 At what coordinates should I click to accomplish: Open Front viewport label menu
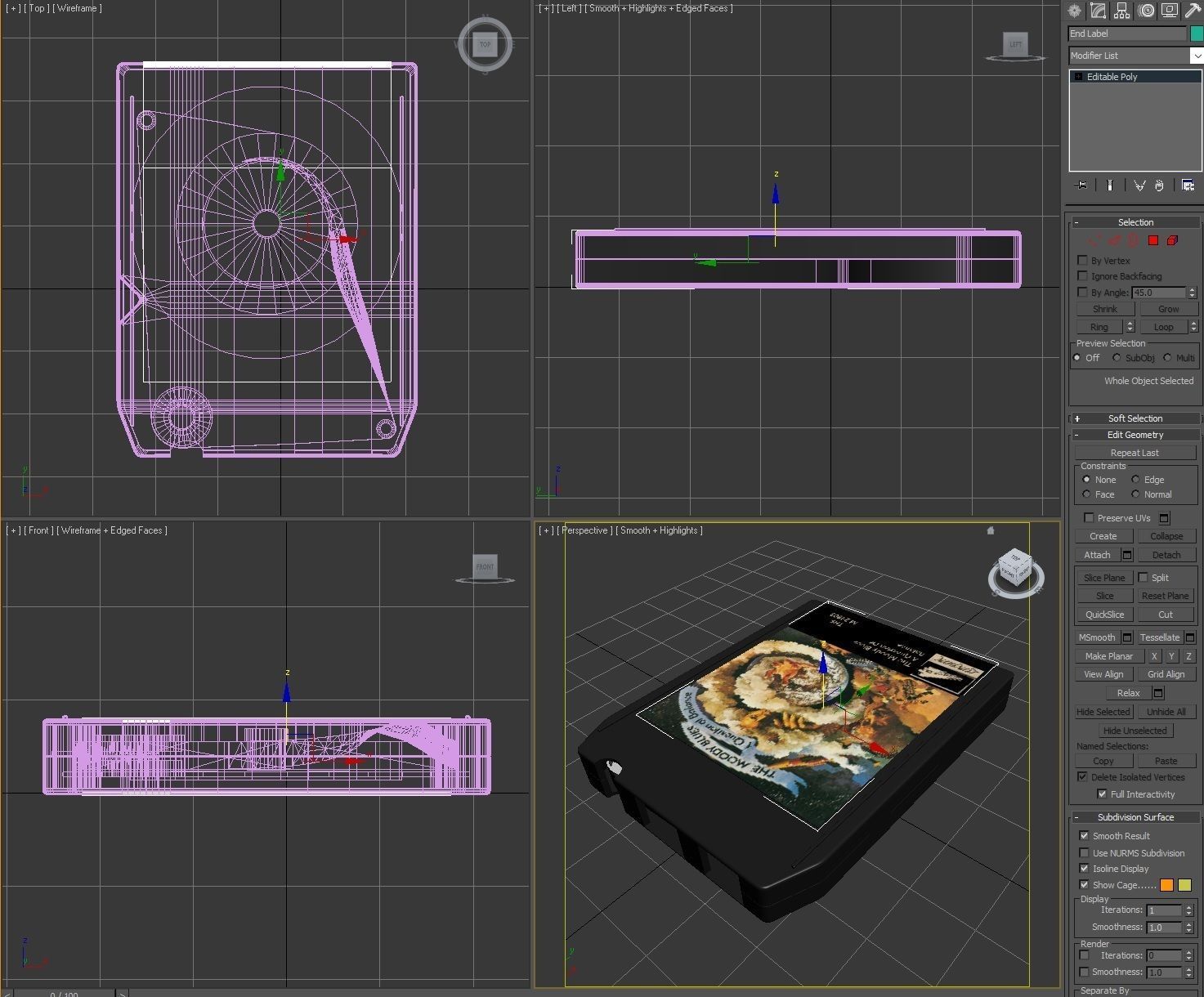tap(39, 530)
